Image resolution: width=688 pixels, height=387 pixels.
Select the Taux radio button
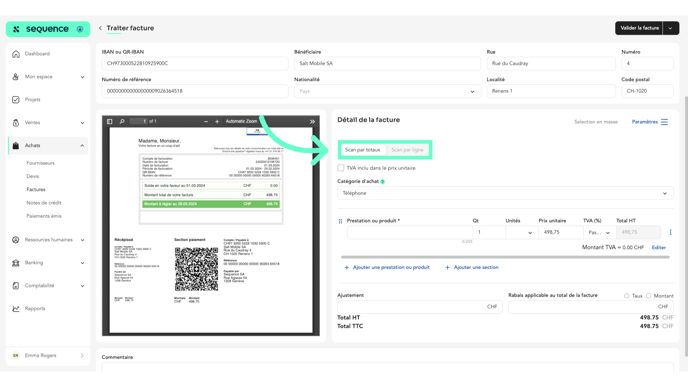click(x=626, y=296)
